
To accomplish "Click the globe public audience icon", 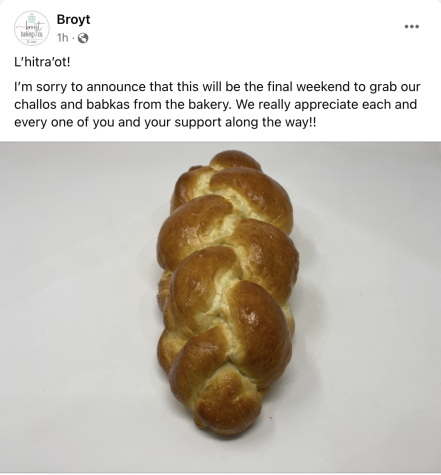I will pyautogui.click(x=83, y=38).
